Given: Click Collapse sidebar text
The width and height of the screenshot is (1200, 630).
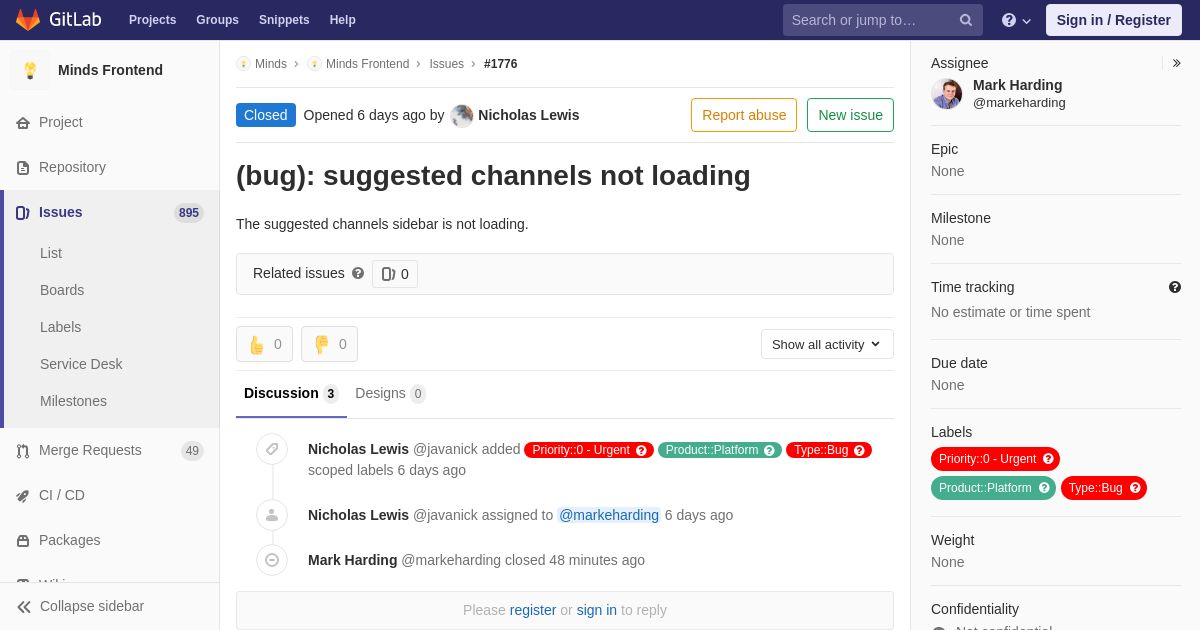Looking at the screenshot, I should point(92,607).
